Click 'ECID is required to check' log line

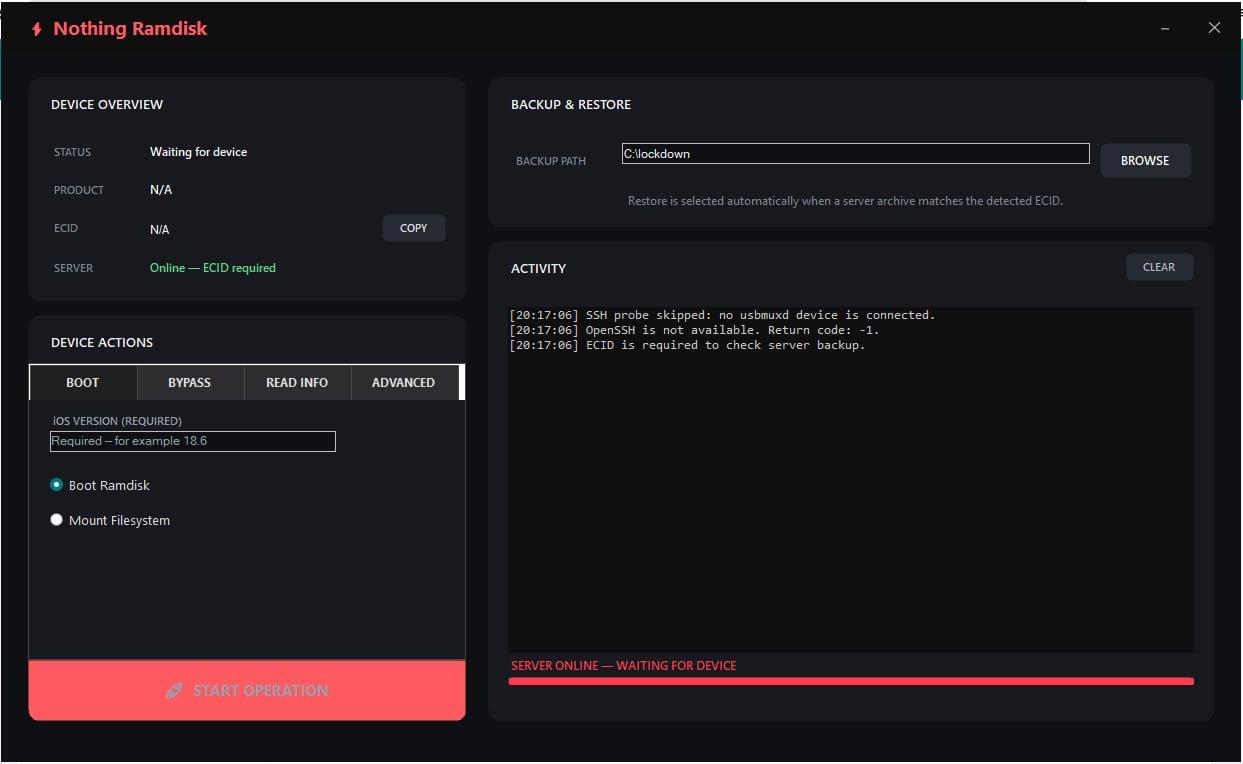point(687,345)
